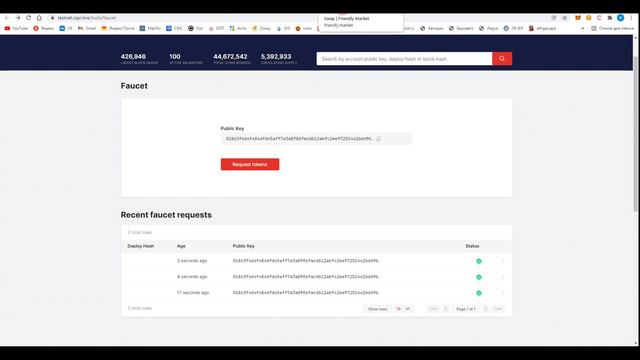640x360 pixels.
Task: Expand the 17 seconds ago row chevron
Action: (502, 293)
